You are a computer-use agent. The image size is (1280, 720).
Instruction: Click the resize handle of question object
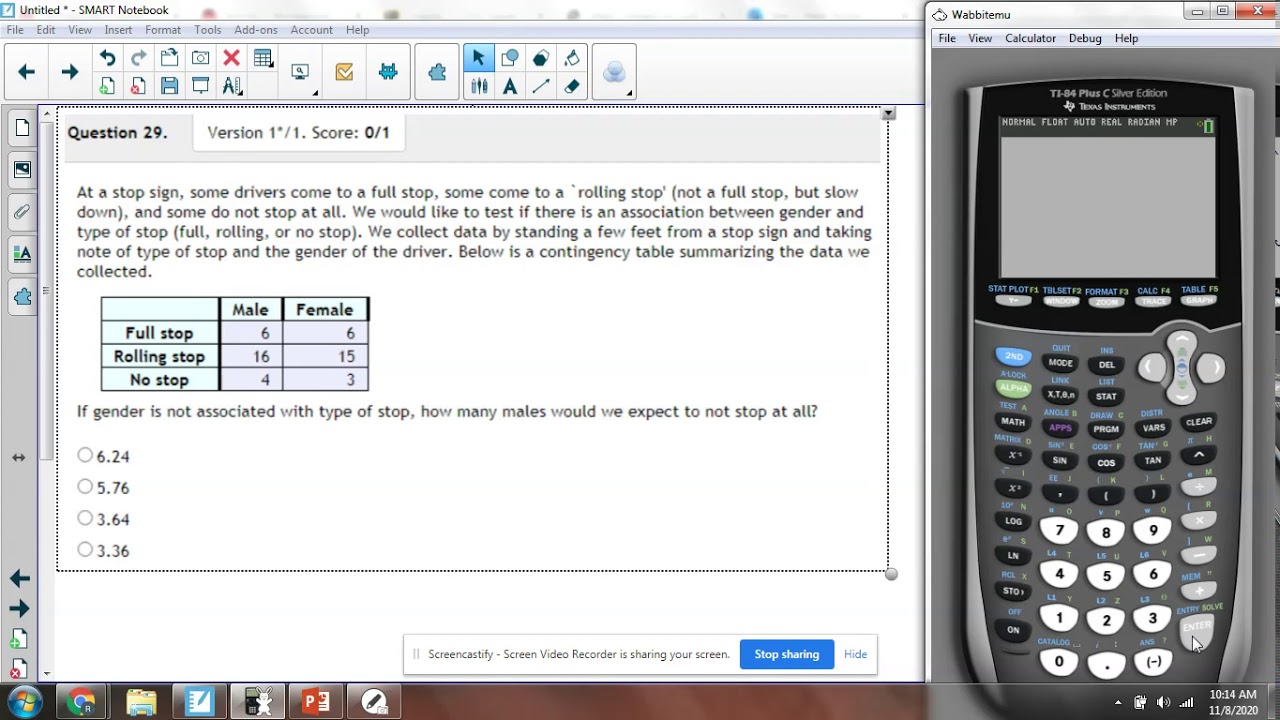point(891,574)
